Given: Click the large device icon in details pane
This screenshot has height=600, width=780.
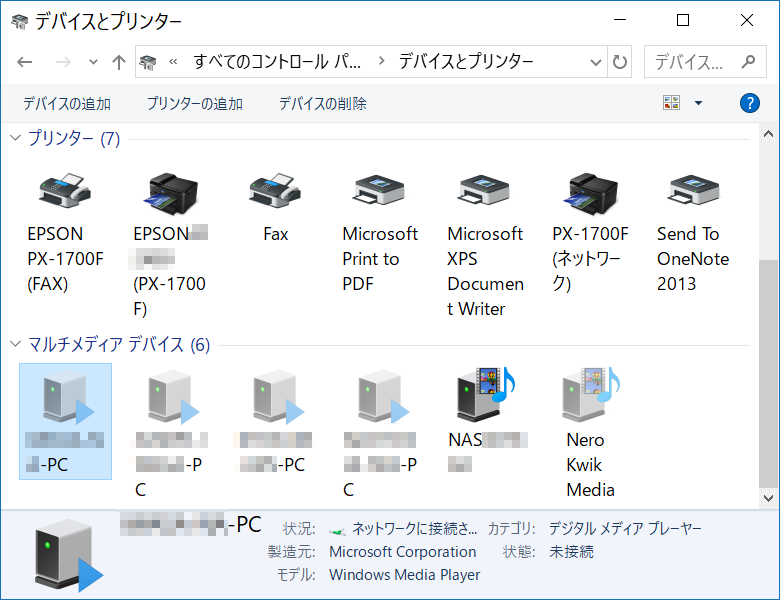Looking at the screenshot, I should pyautogui.click(x=68, y=556).
